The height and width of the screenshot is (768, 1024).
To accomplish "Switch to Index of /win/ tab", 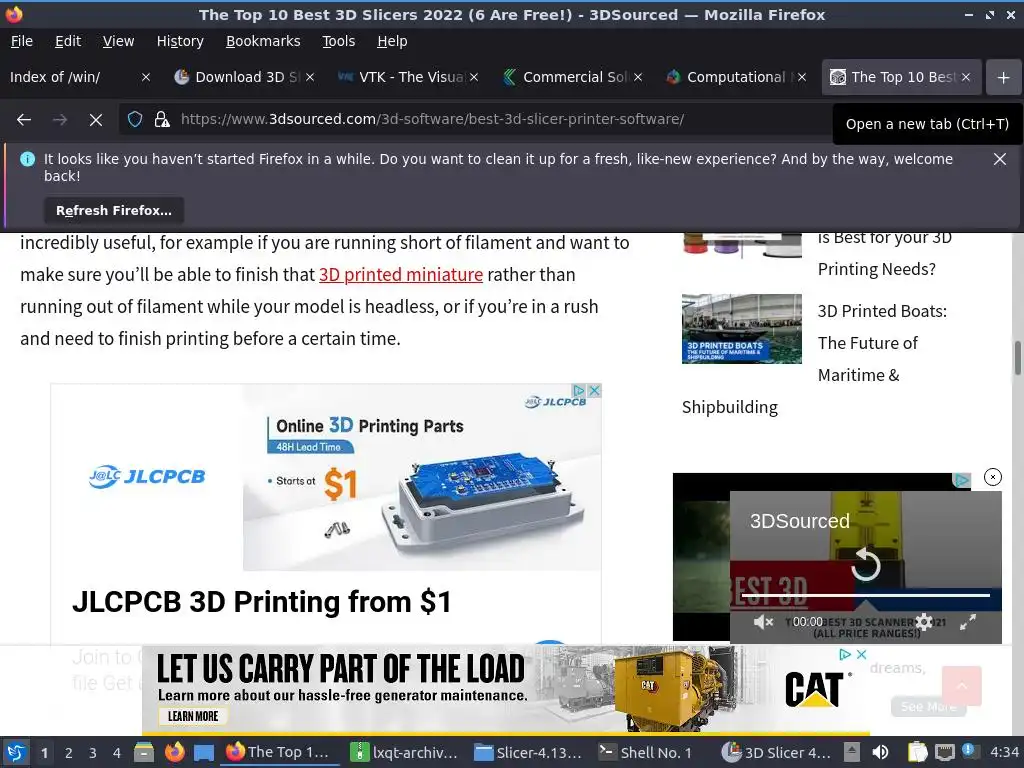I will pos(72,77).
